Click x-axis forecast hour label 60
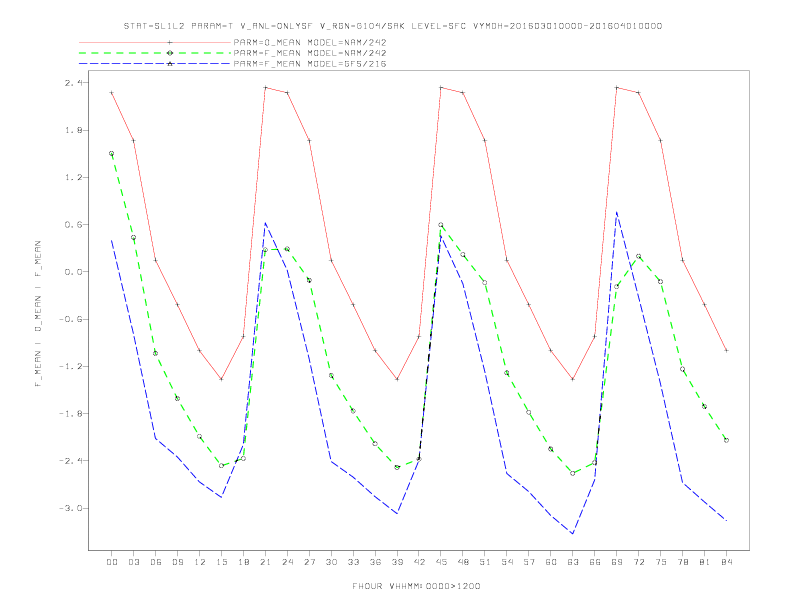The width and height of the screenshot is (792, 612). tap(551, 562)
